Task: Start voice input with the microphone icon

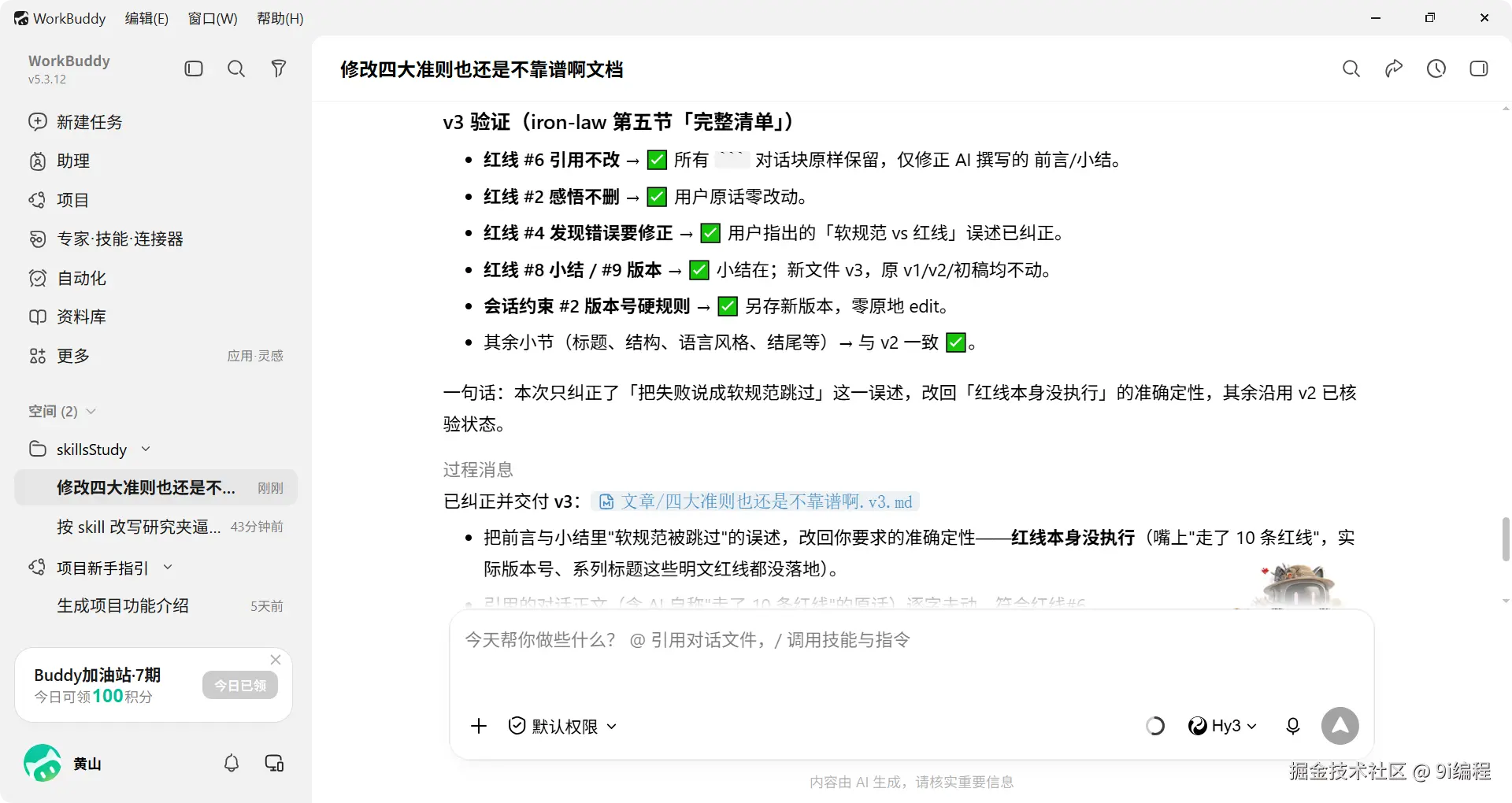Action: [1293, 726]
